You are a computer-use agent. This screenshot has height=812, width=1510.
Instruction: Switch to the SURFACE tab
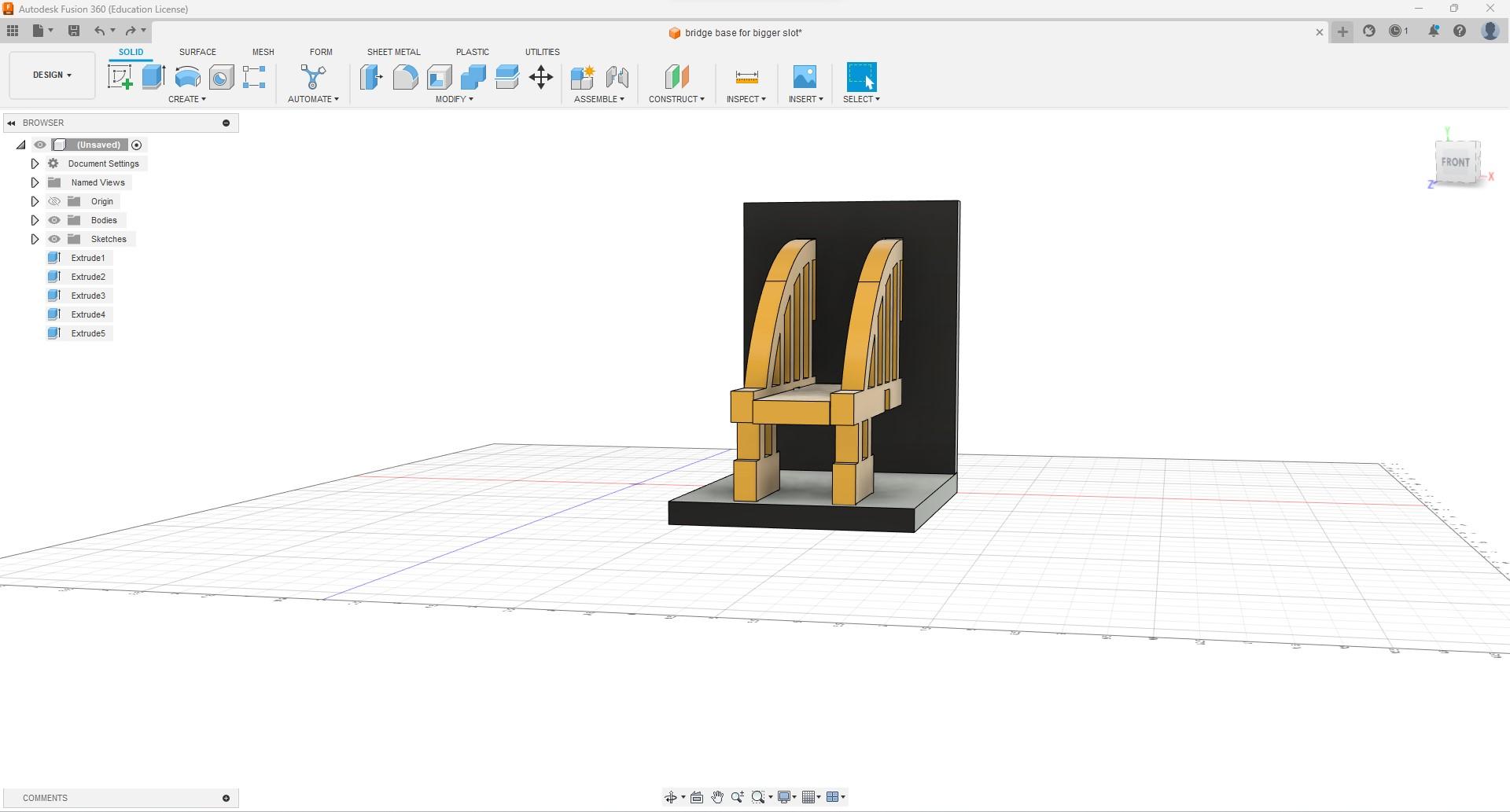197,52
